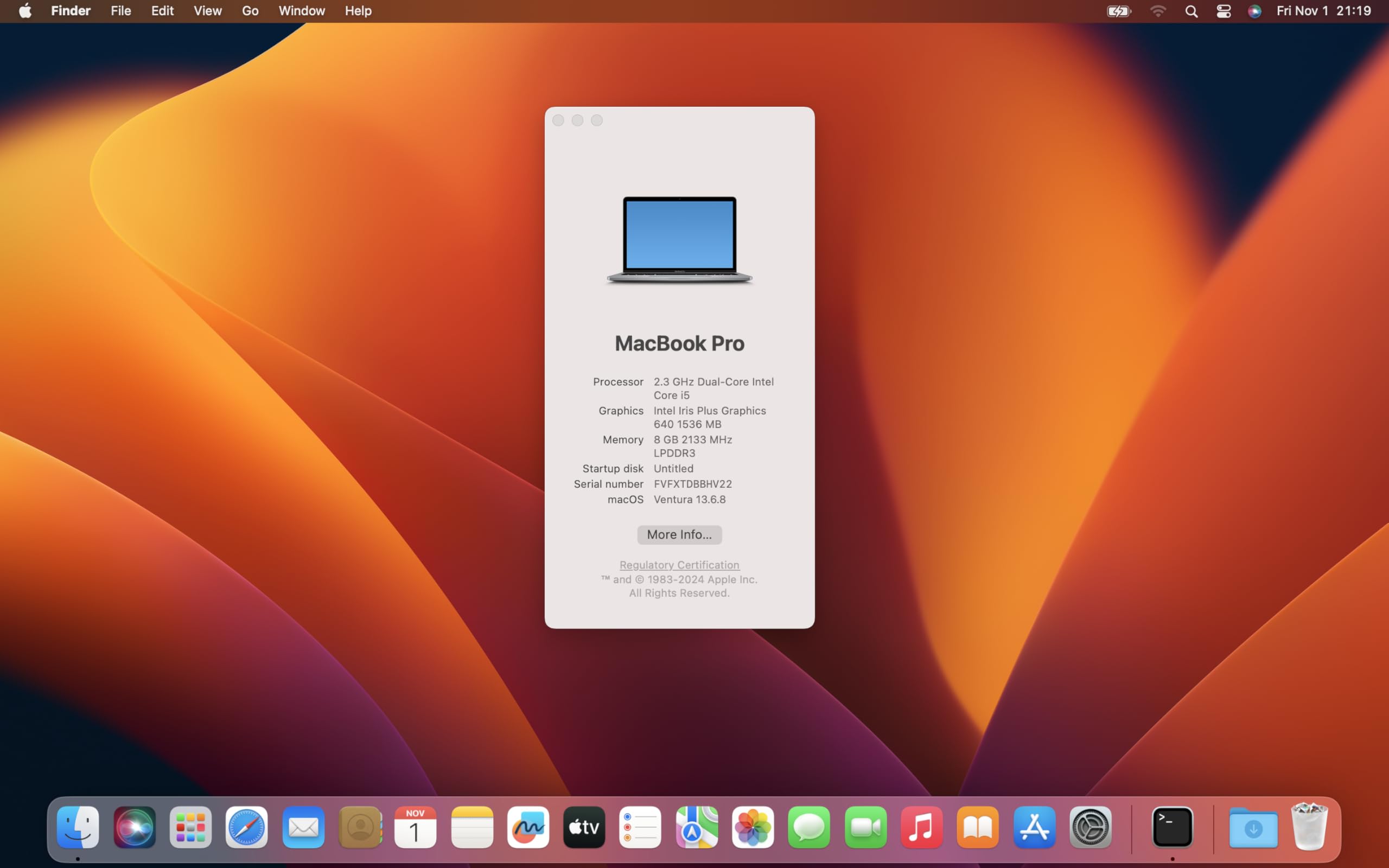Click the More Info... button

pyautogui.click(x=679, y=534)
